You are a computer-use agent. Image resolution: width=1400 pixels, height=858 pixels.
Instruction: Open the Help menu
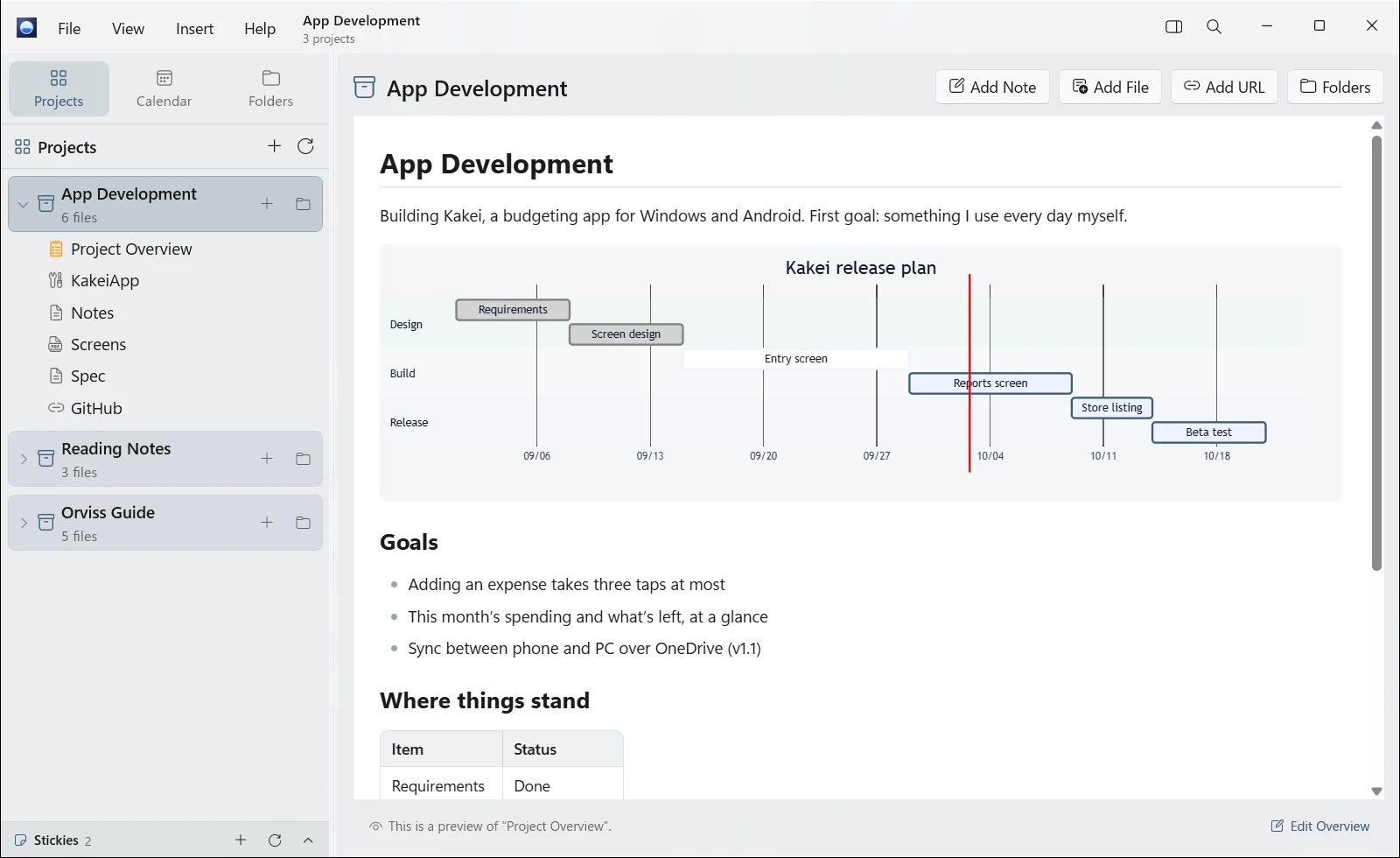click(x=260, y=29)
